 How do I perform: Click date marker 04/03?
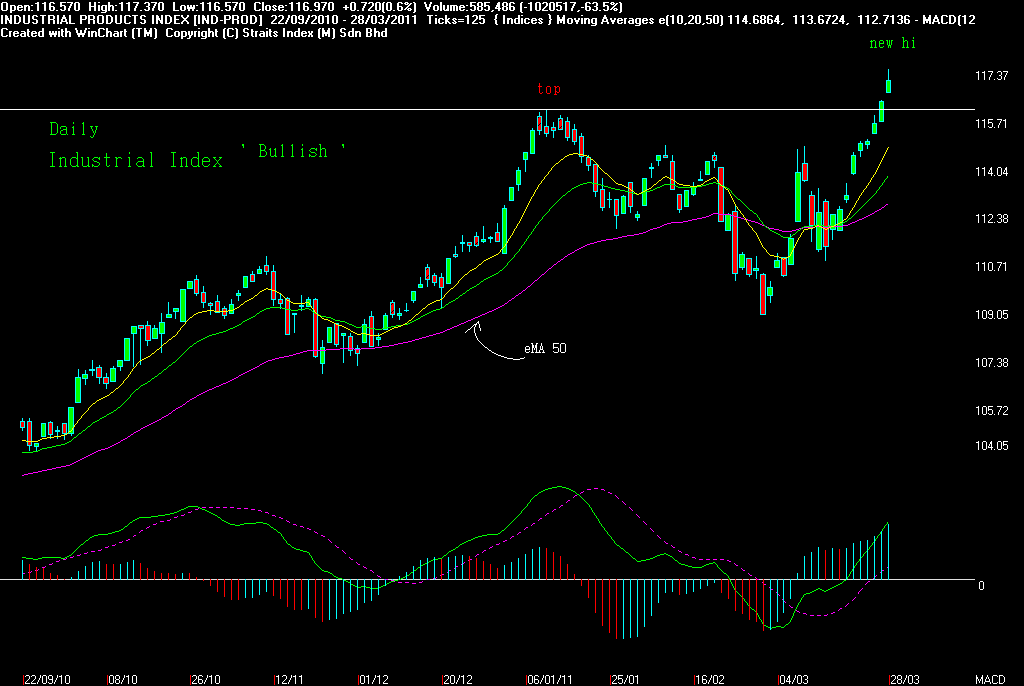(793, 679)
